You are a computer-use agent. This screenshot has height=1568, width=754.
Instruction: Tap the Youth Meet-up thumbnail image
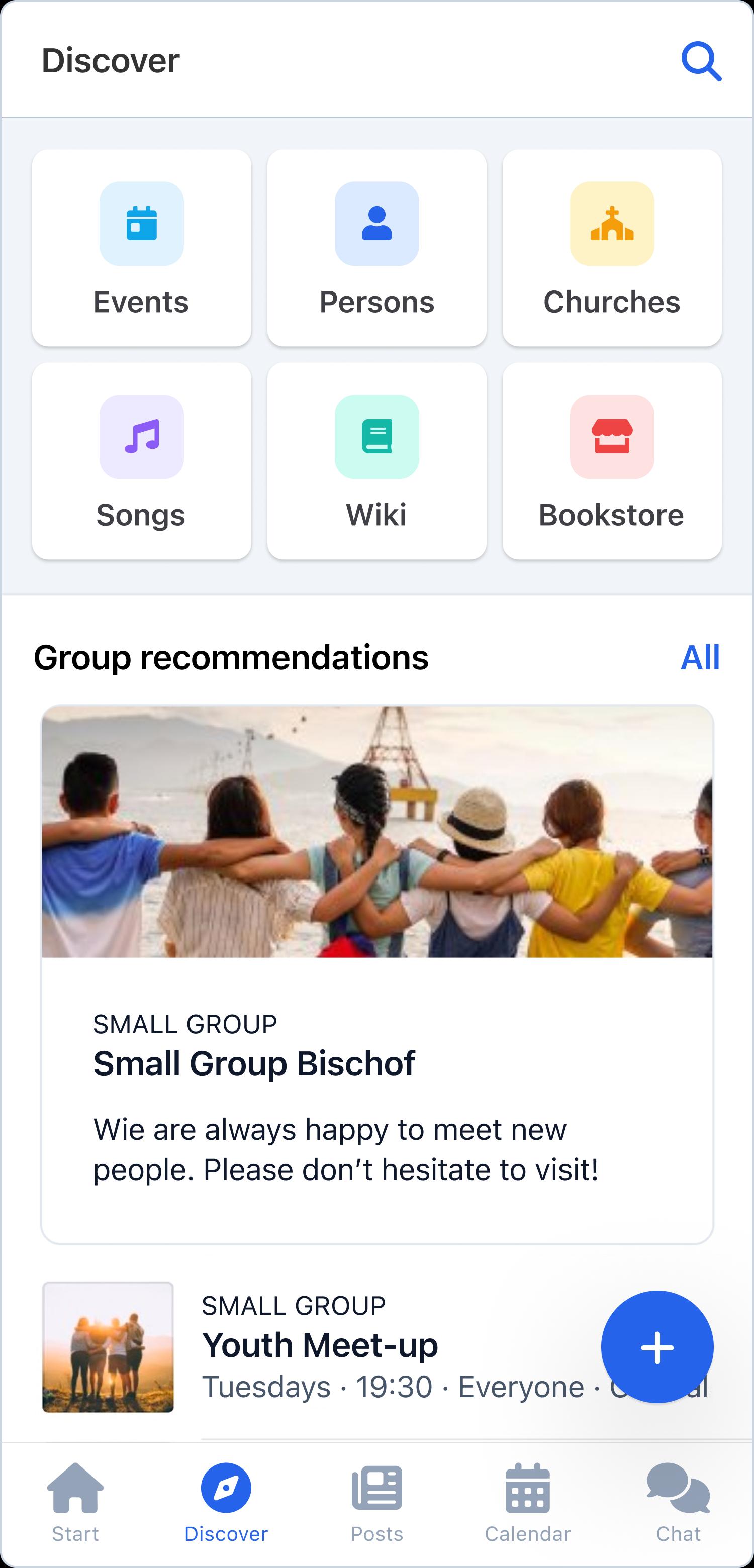point(108,1346)
